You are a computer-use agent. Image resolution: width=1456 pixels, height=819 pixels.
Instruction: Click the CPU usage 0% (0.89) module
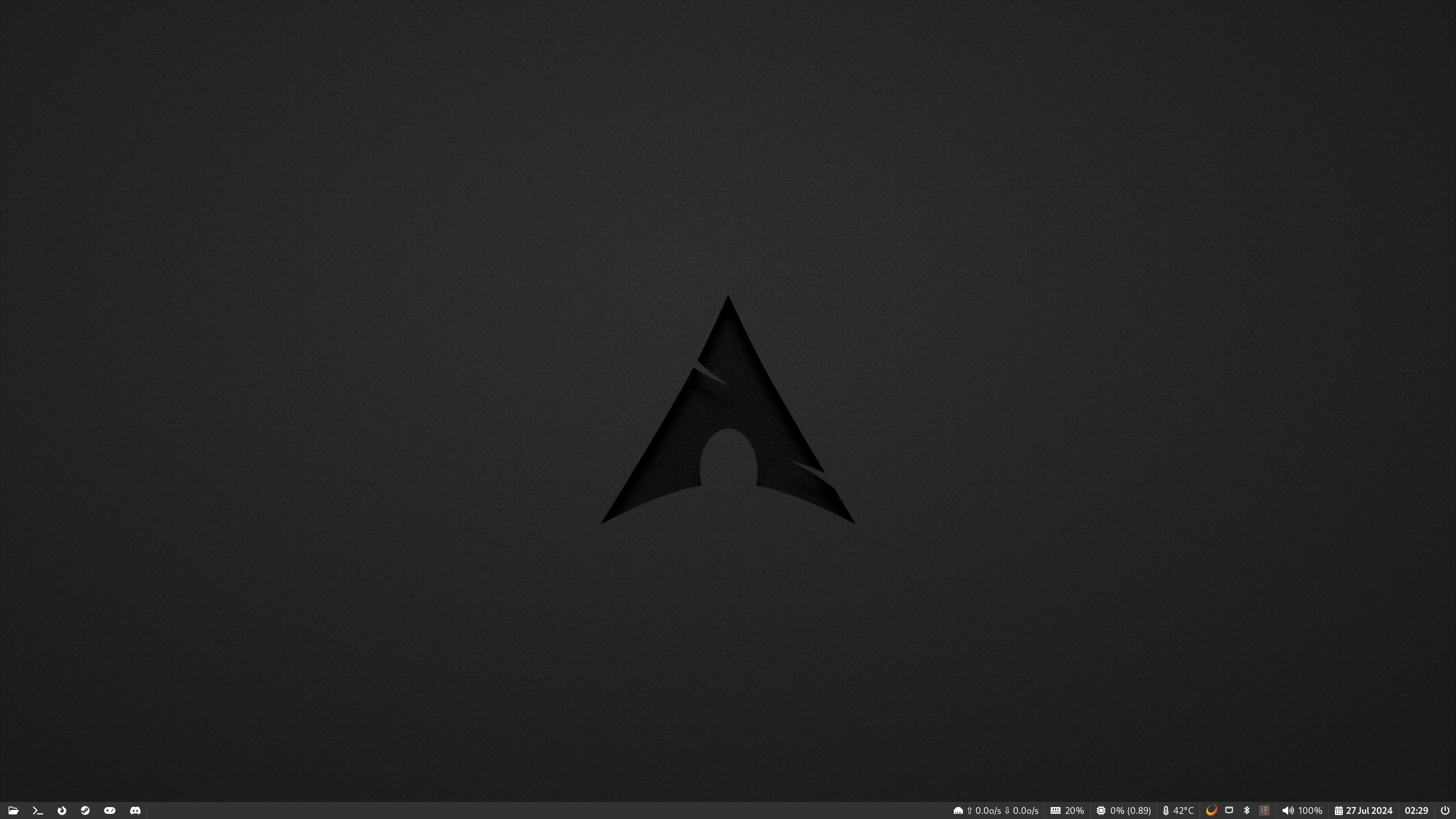pyautogui.click(x=1124, y=810)
